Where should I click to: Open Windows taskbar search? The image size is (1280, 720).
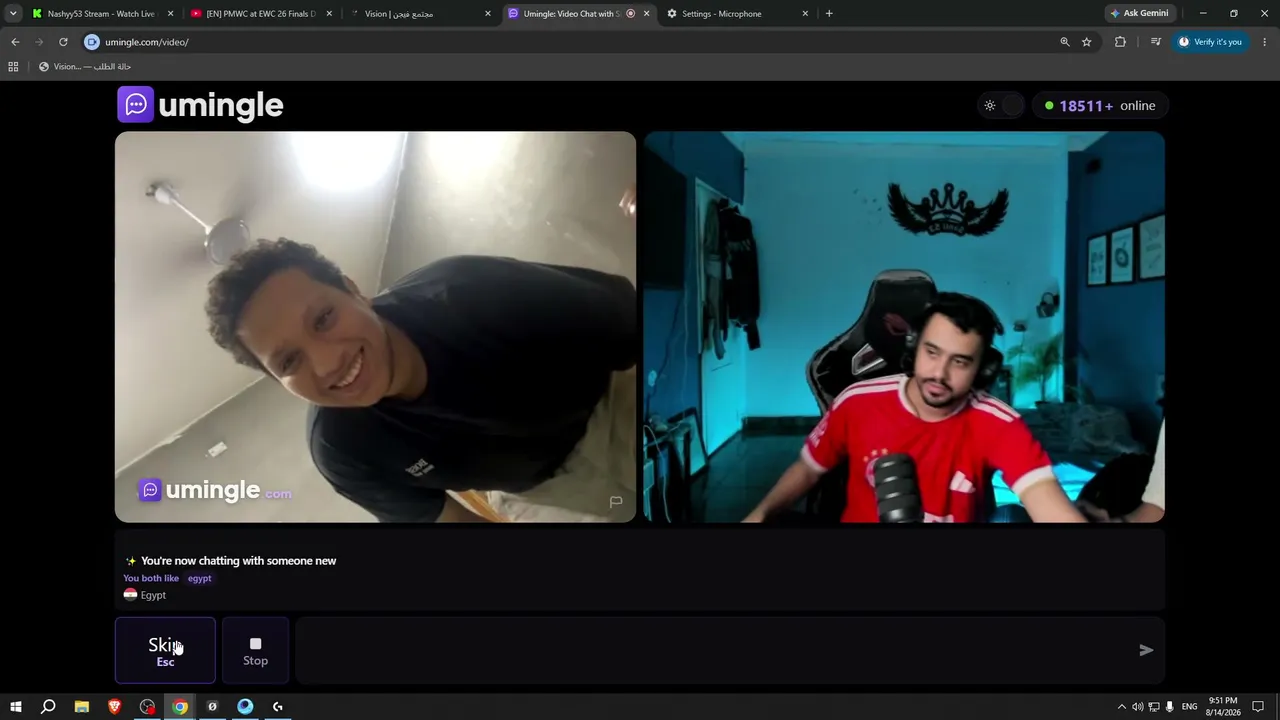48,706
